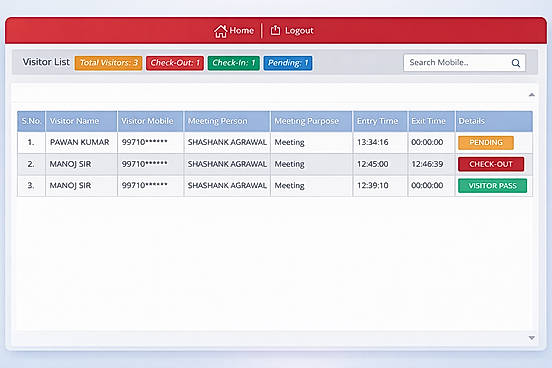The width and height of the screenshot is (552, 368).
Task: Click the Visitor Name column header
Action: (x=81, y=121)
